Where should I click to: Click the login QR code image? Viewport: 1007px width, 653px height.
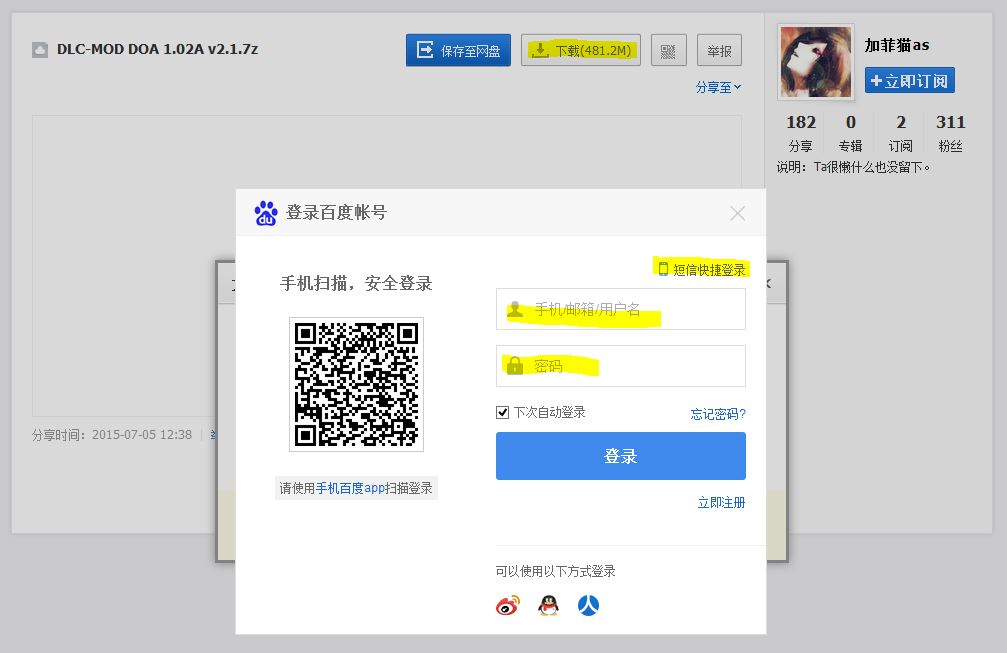[x=356, y=384]
